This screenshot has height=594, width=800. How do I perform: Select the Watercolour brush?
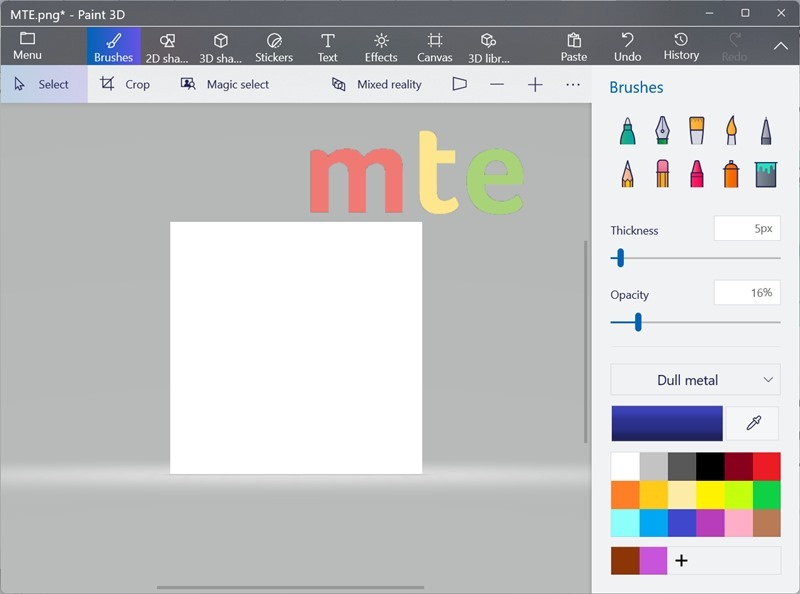(x=732, y=129)
